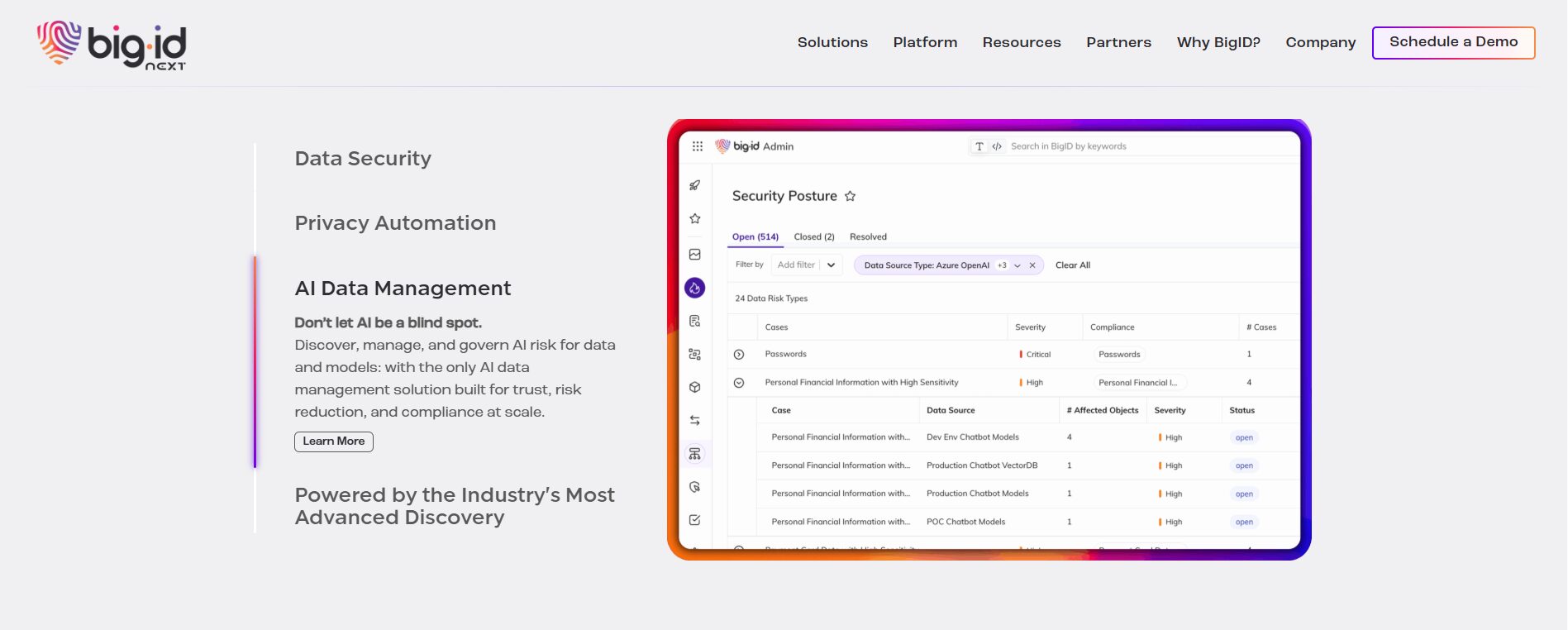This screenshot has width=1568, height=630.
Task: Click the Passwords compliance tag
Action: pos(1119,355)
